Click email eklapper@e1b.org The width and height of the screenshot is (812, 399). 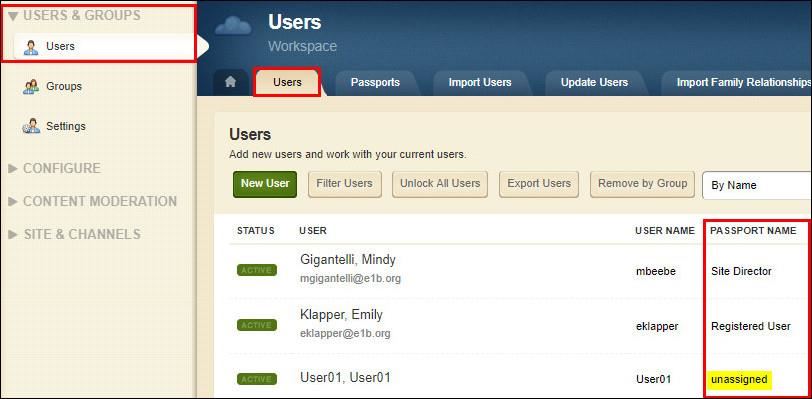[x=345, y=333]
